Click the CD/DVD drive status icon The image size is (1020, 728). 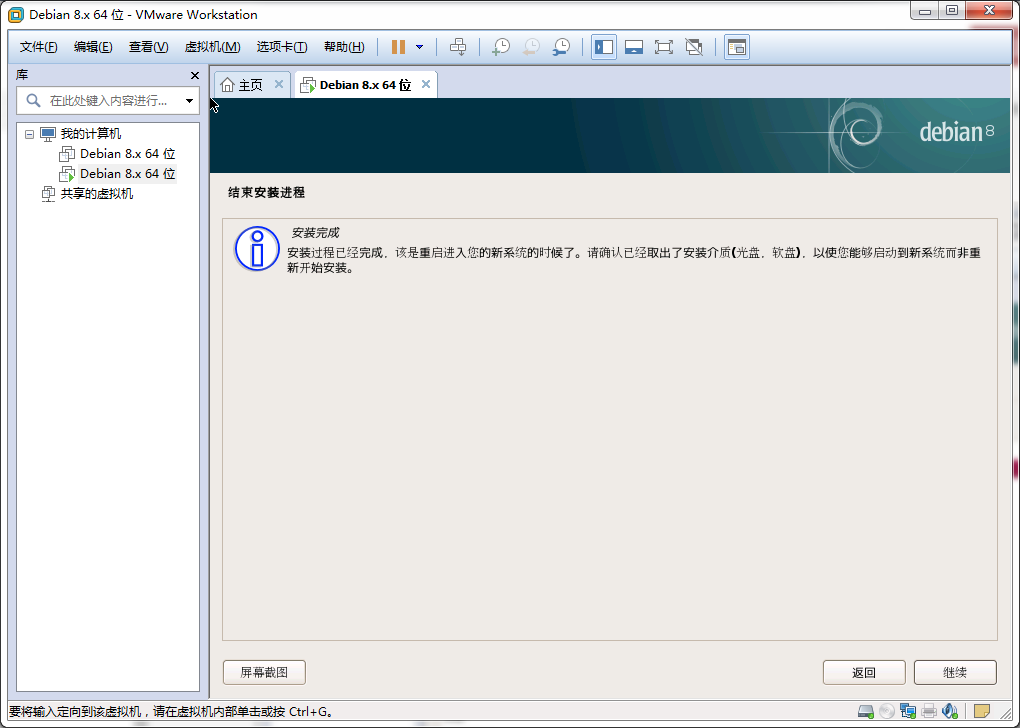pos(886,712)
